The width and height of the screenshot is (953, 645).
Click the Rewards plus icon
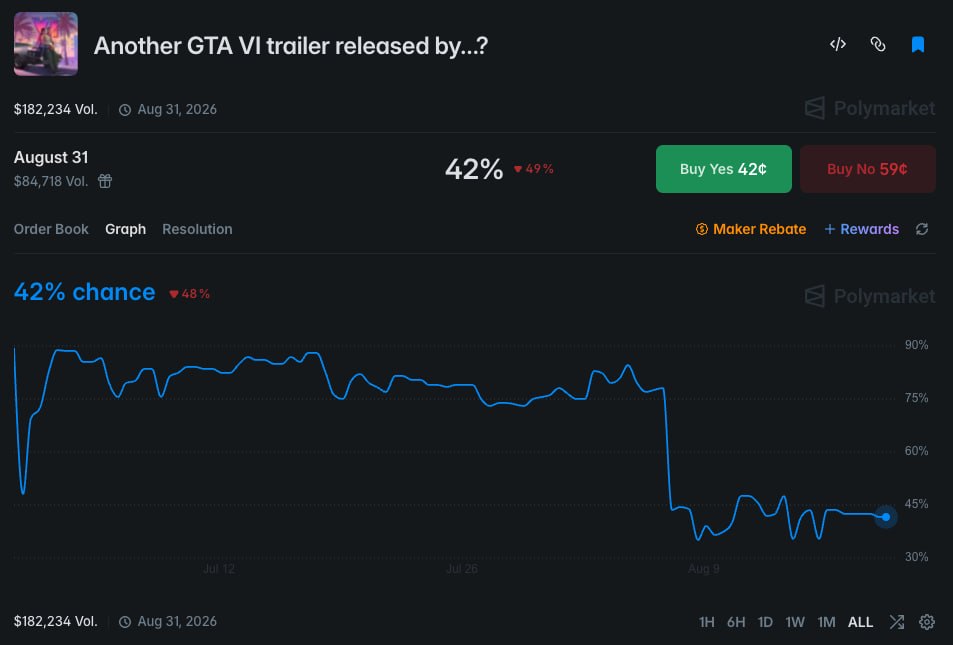830,229
